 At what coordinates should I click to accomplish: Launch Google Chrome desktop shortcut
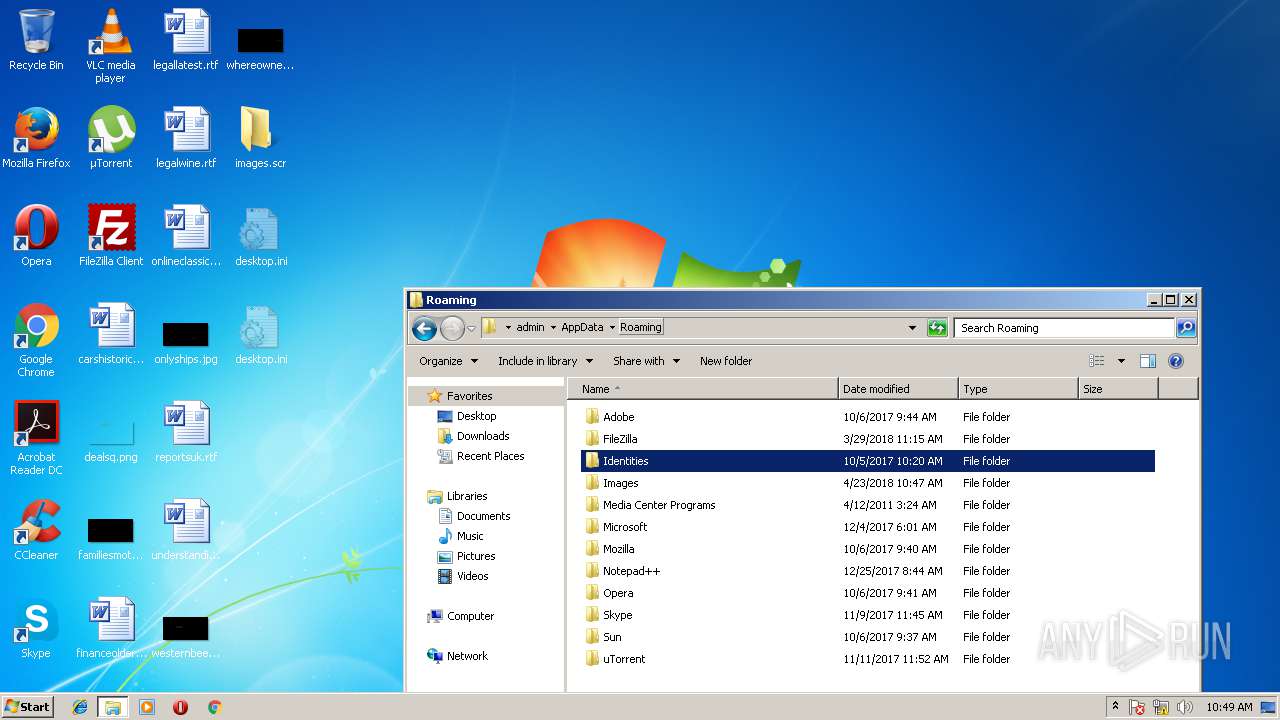pyautogui.click(x=36, y=341)
